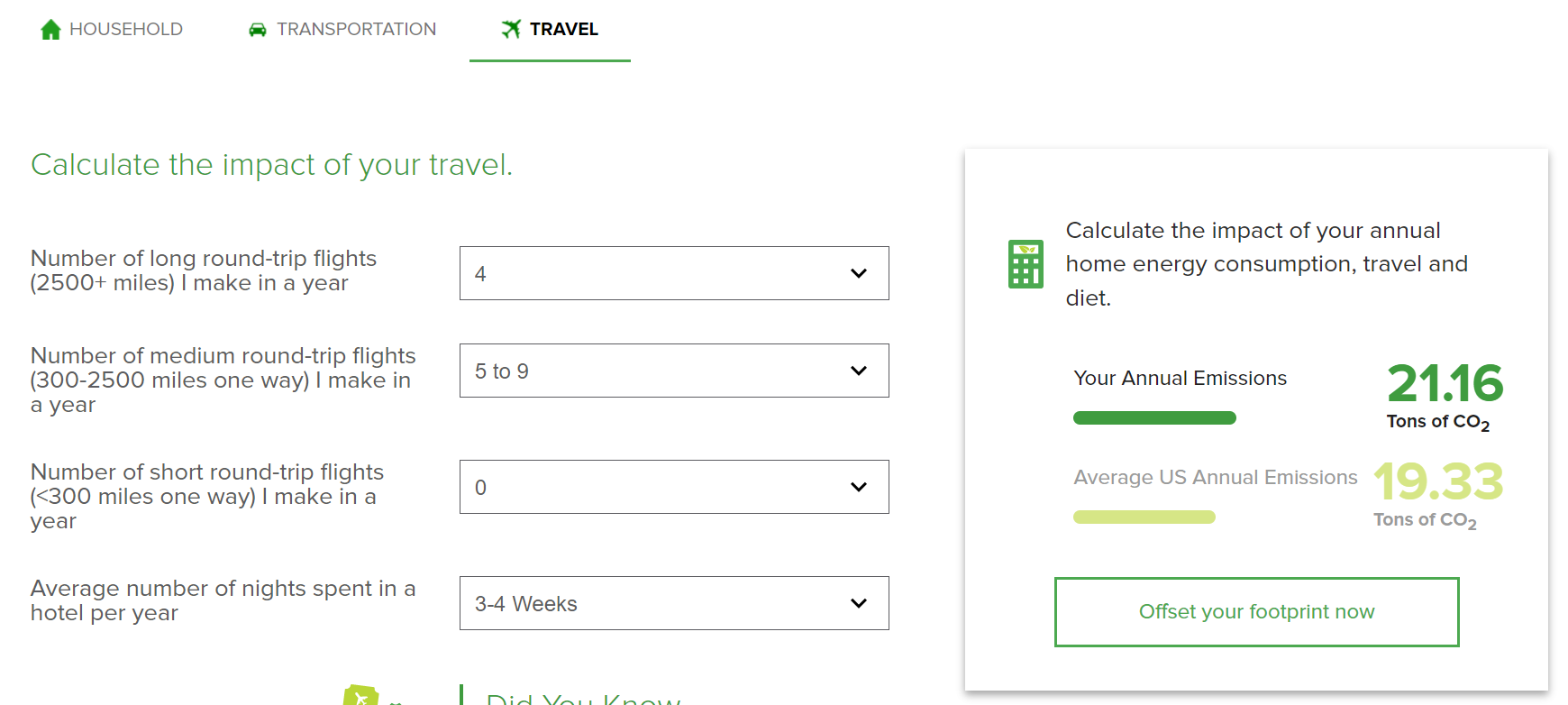Click the Calculate the impact of your travel heading
Viewport: 1568px width, 705px height.
[x=272, y=165]
